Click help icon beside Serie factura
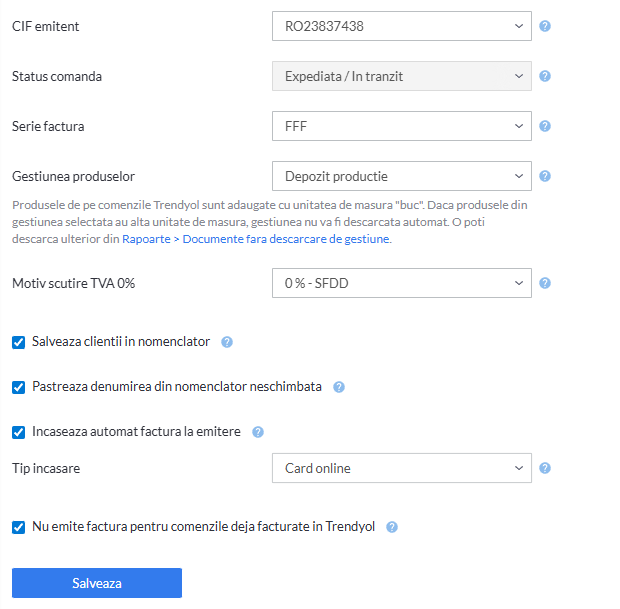 coord(545,126)
